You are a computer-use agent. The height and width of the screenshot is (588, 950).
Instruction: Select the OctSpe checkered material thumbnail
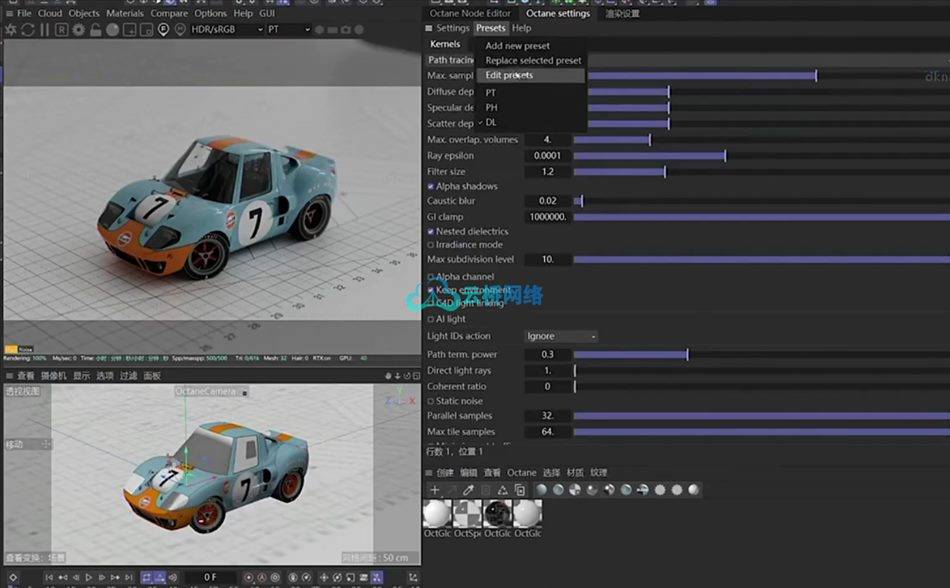point(468,514)
